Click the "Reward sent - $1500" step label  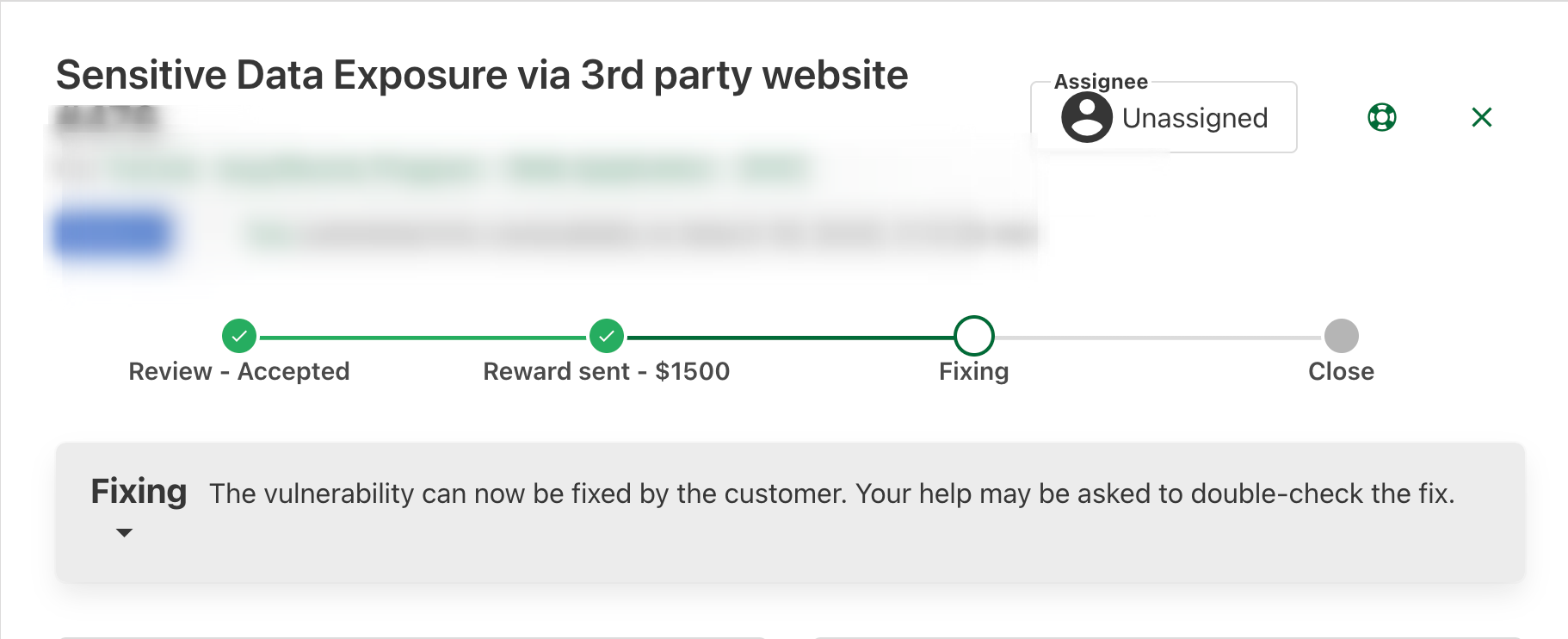607,371
